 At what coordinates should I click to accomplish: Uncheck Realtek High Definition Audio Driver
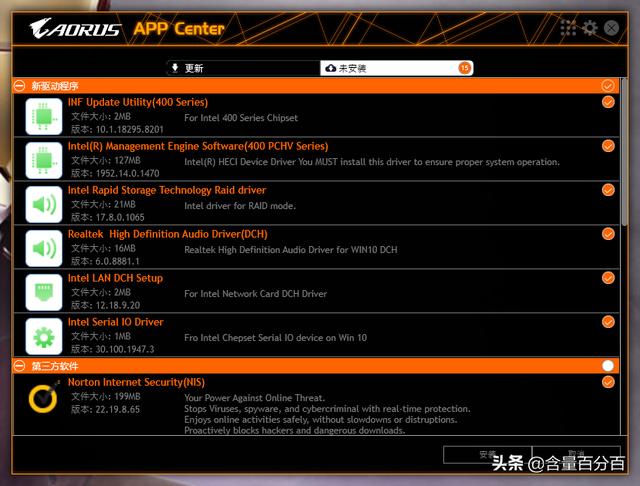tap(608, 234)
